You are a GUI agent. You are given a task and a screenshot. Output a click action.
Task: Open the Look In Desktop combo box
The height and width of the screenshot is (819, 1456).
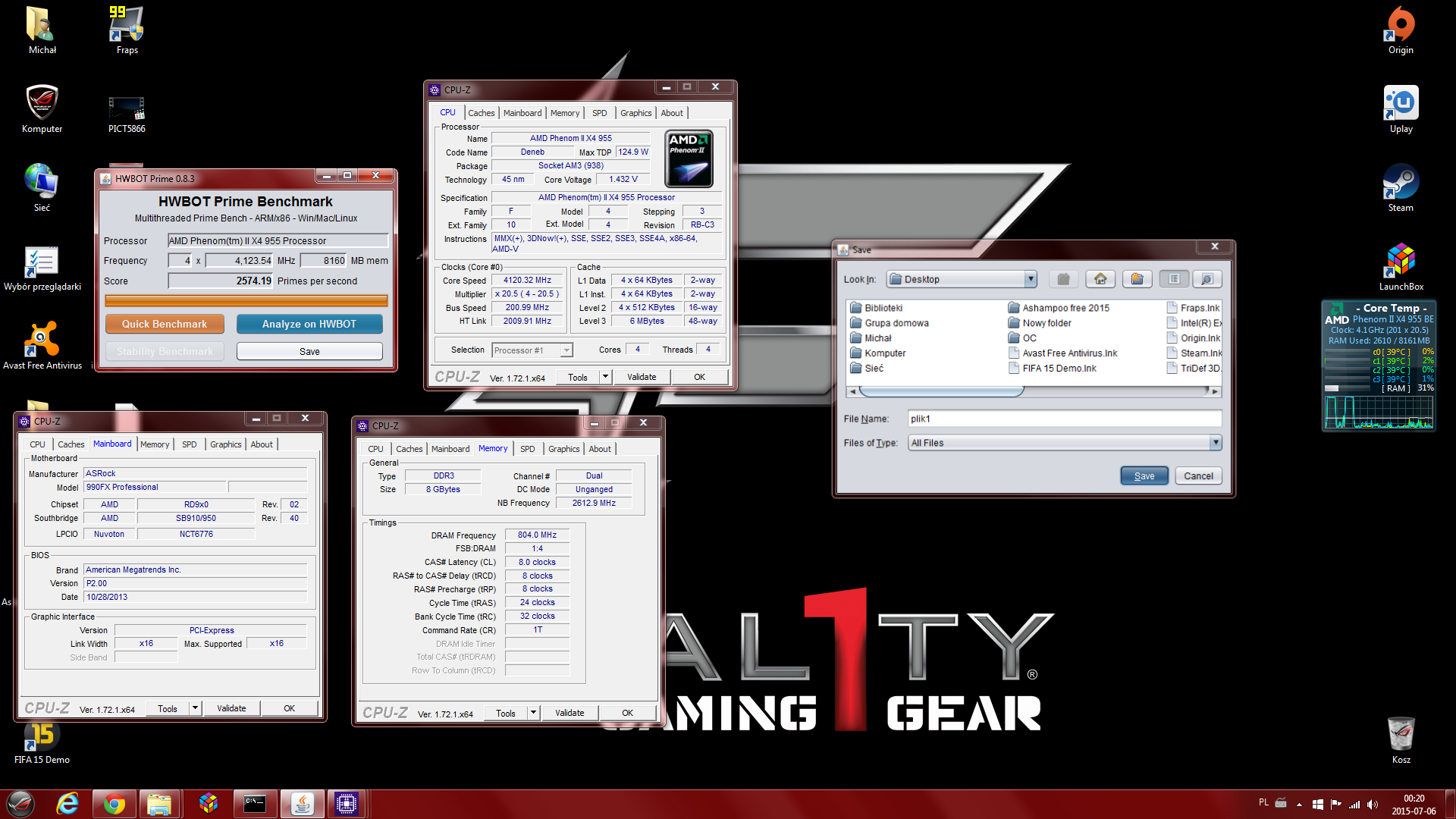point(962,279)
